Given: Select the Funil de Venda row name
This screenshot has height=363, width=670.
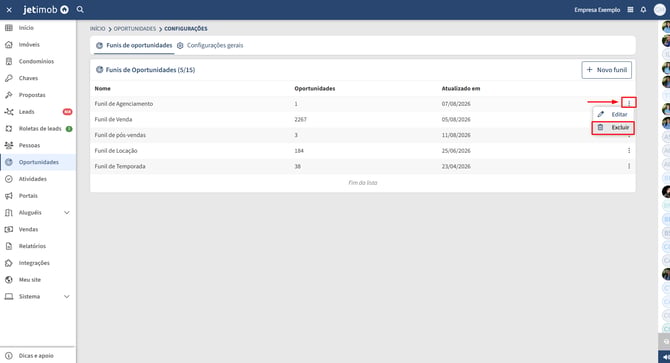Looking at the screenshot, I should pos(113,119).
